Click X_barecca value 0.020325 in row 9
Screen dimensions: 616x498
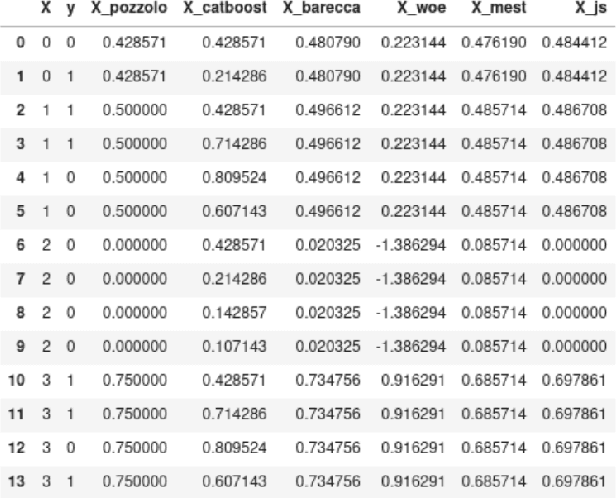pyautogui.click(x=328, y=346)
